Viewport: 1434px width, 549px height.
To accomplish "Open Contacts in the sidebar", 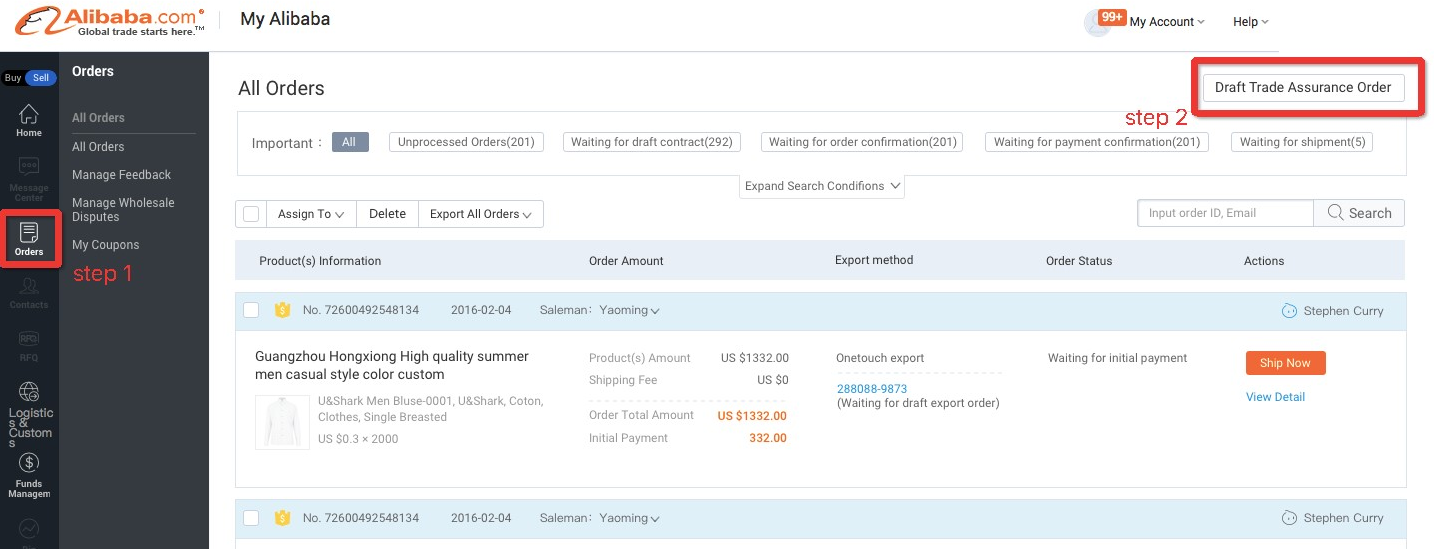I will tap(29, 293).
